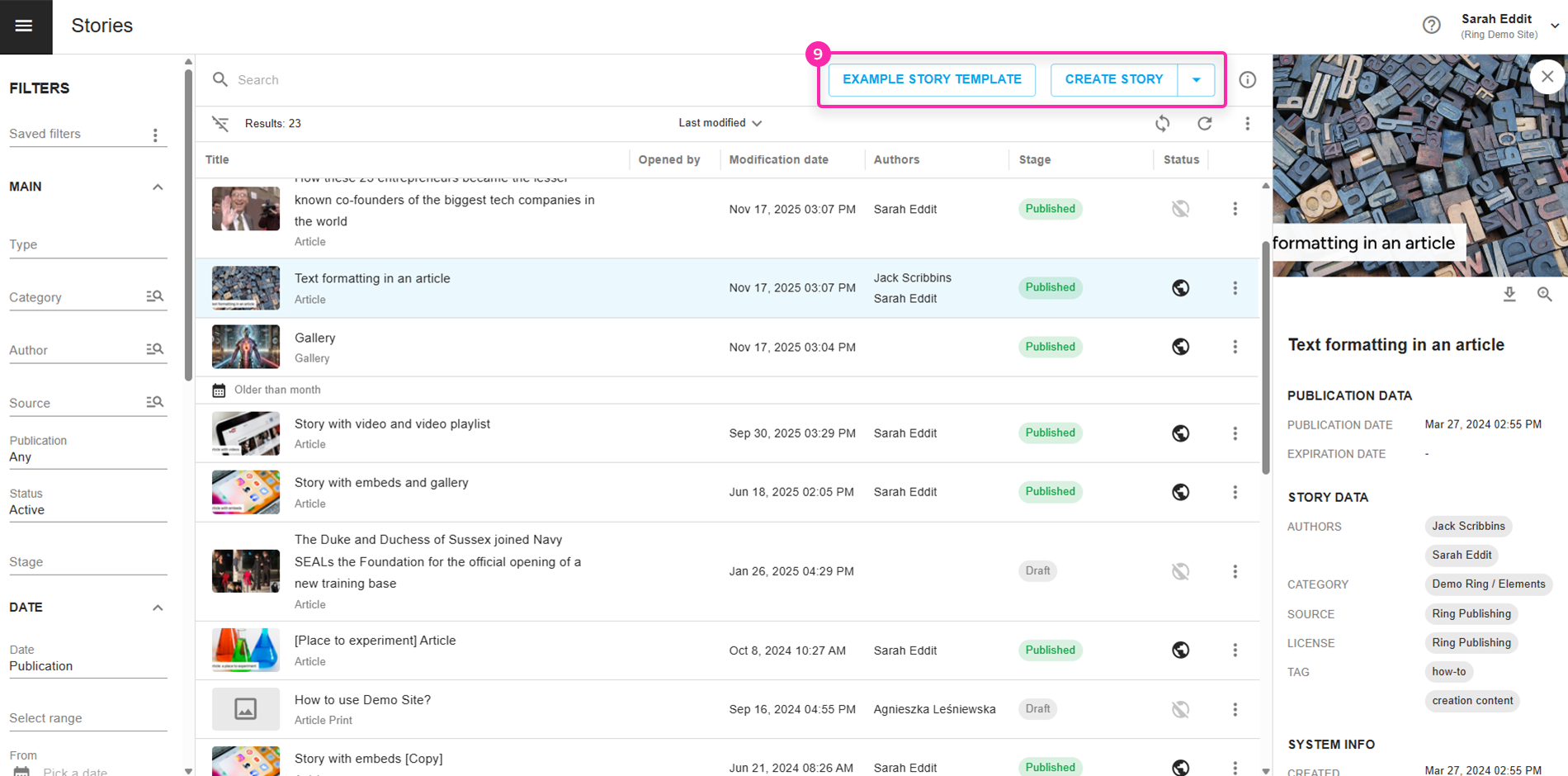Open the list options three-dot menu
This screenshot has width=1568, height=776.
(1247, 124)
